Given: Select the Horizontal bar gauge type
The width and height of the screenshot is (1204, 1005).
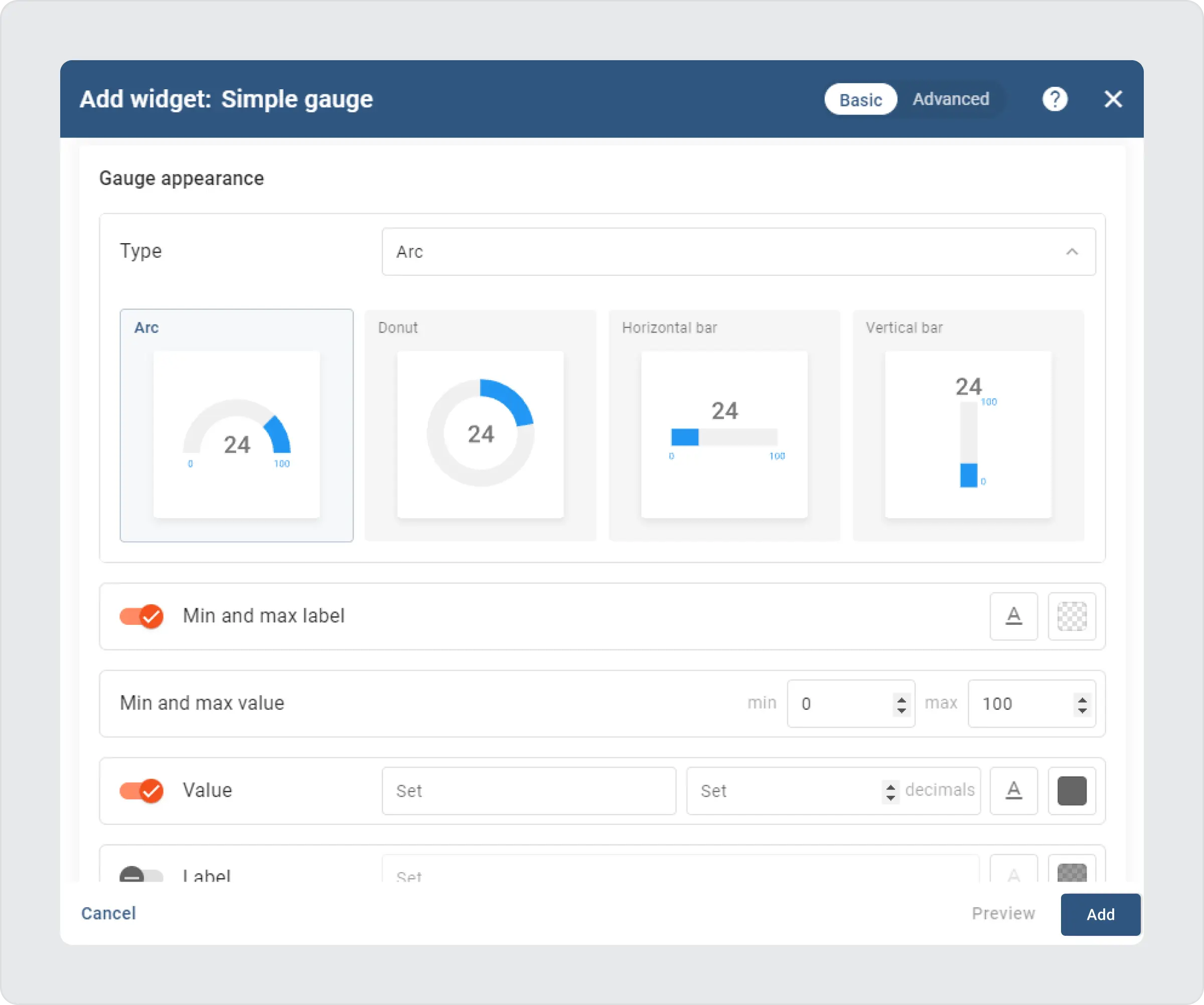Looking at the screenshot, I should click(723, 425).
